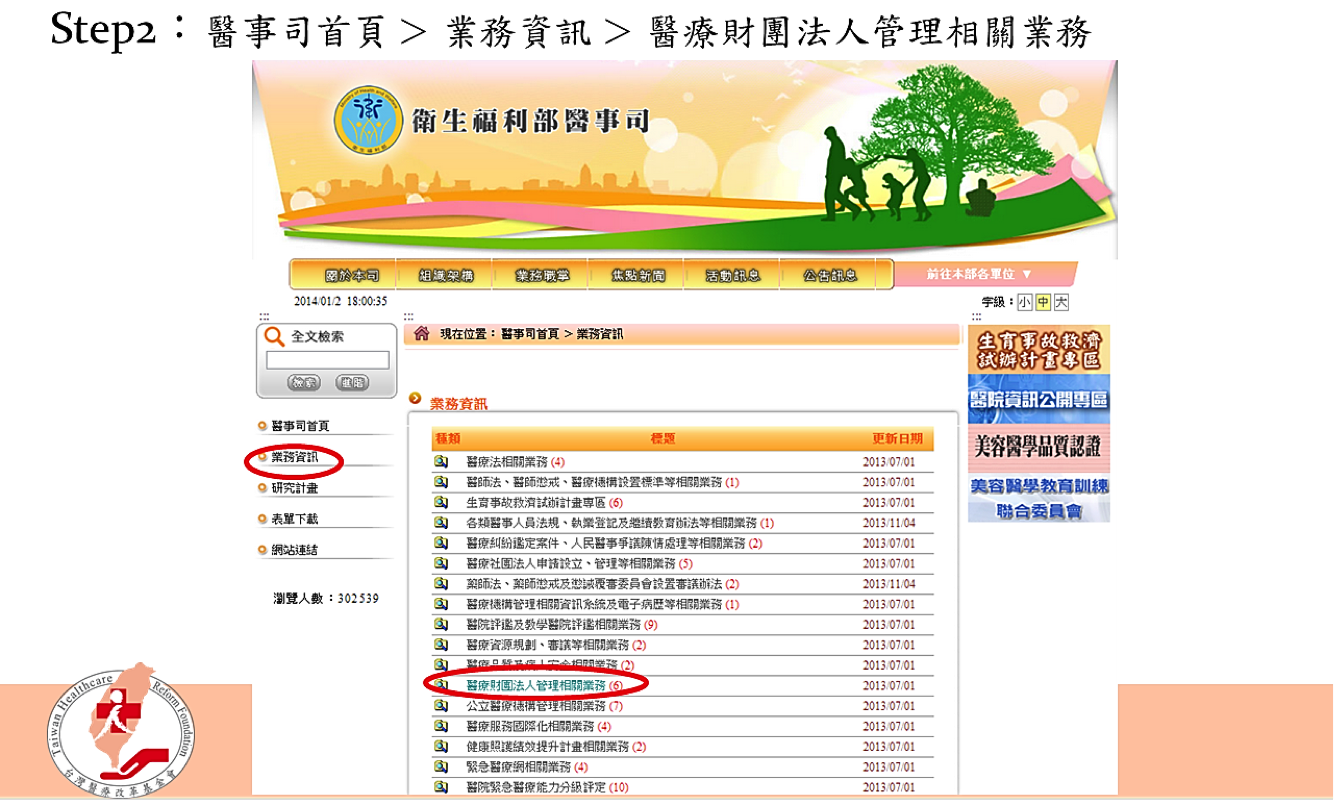
Task: Click the icon for 公立醫療機構管理相關業務 row
Action: [x=441, y=706]
